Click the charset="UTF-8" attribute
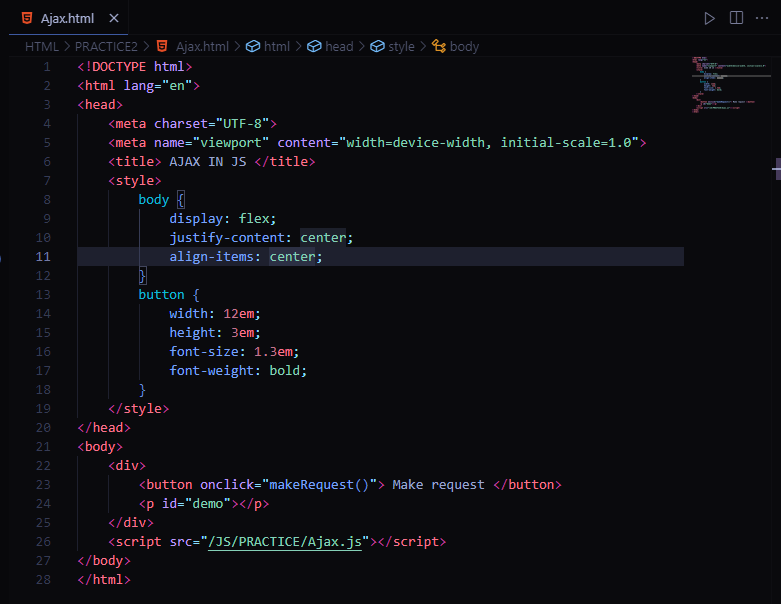Screen dimensions: 781x604 (x=212, y=123)
